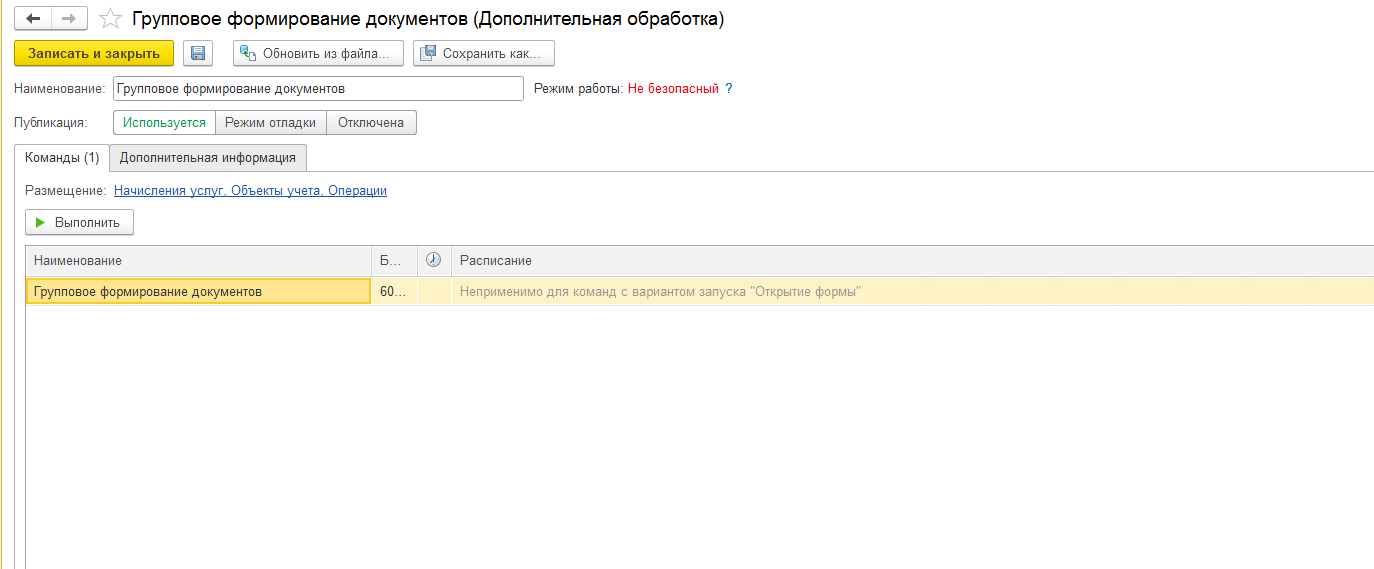This screenshot has height=569, width=1374.
Task: Sort by the Наименование column header
Action: pos(198,260)
